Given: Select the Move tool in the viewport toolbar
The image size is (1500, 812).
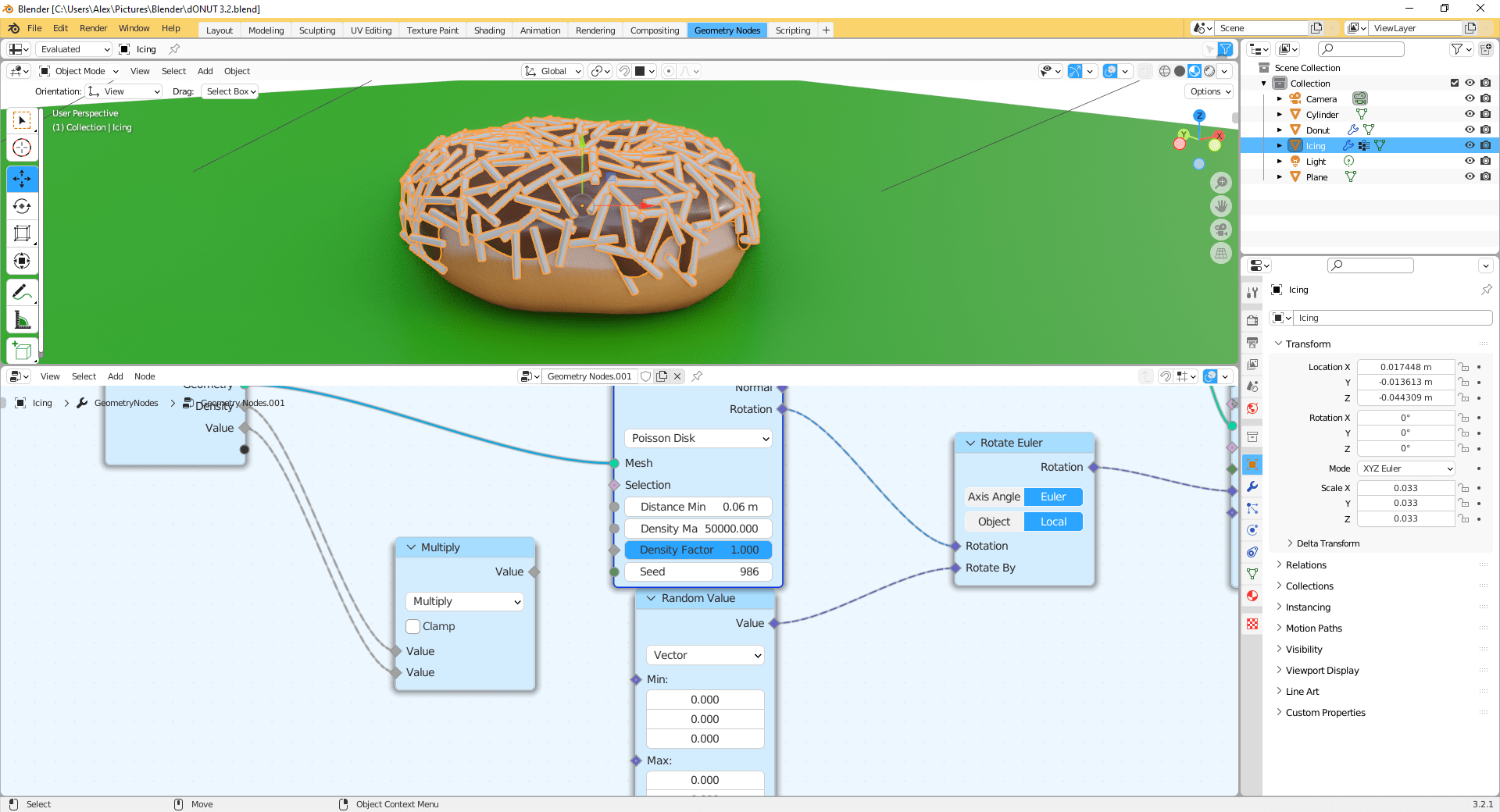Looking at the screenshot, I should tap(22, 180).
